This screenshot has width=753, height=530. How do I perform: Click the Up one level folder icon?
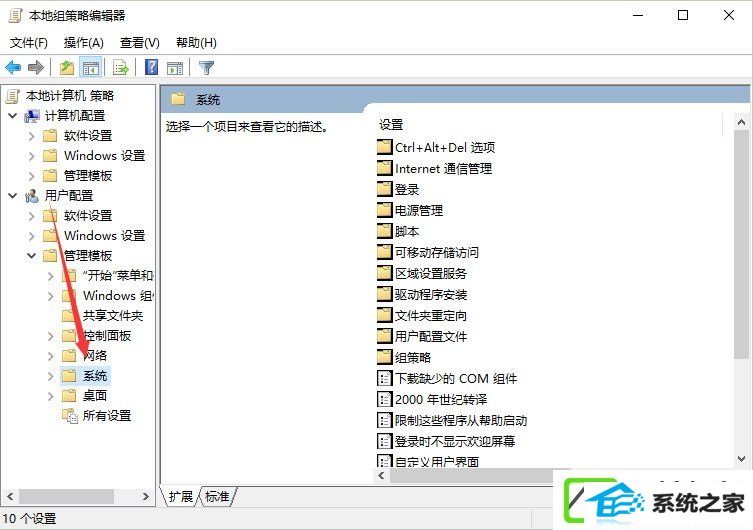(x=67, y=68)
